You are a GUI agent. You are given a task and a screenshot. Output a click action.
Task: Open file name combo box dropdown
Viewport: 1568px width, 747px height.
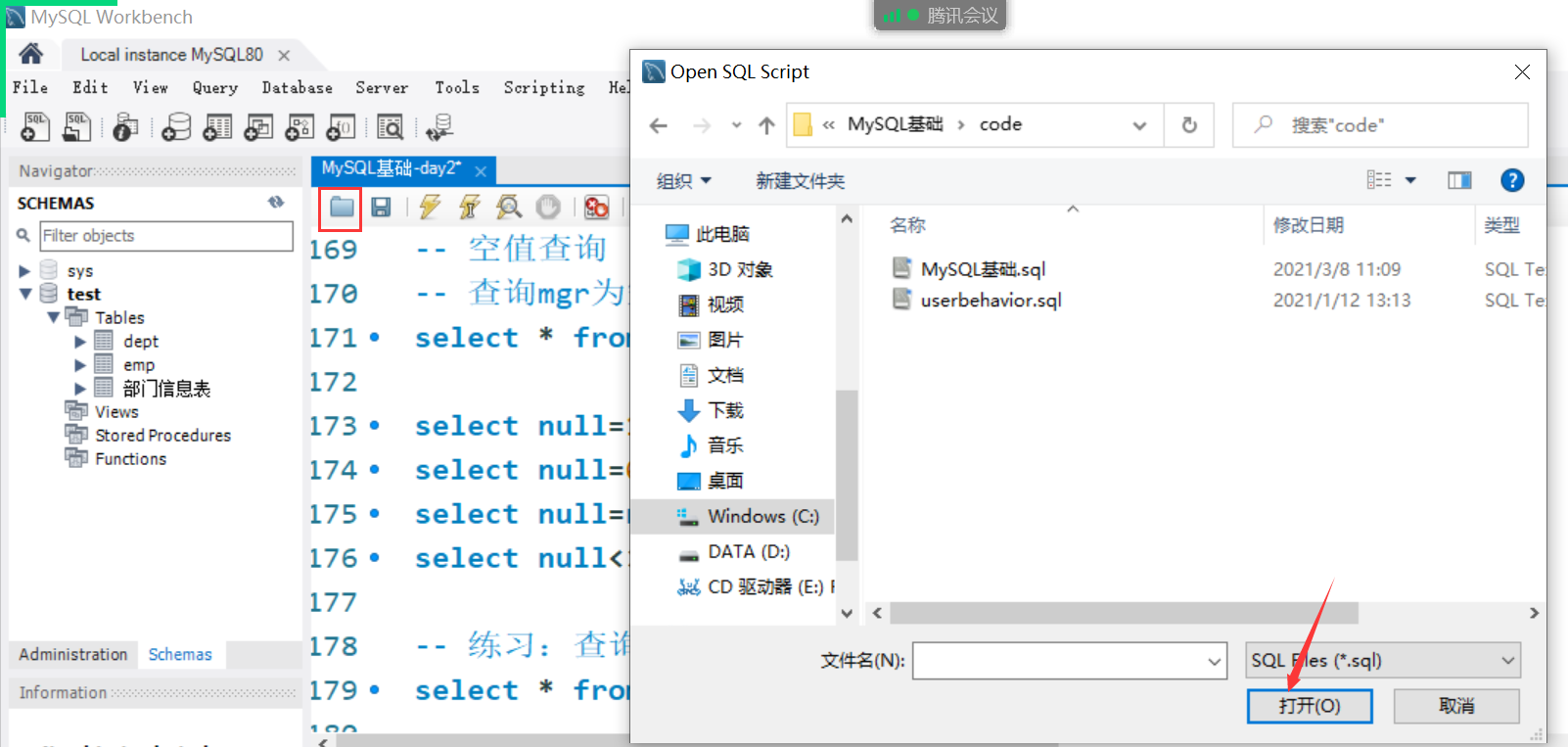1215,662
